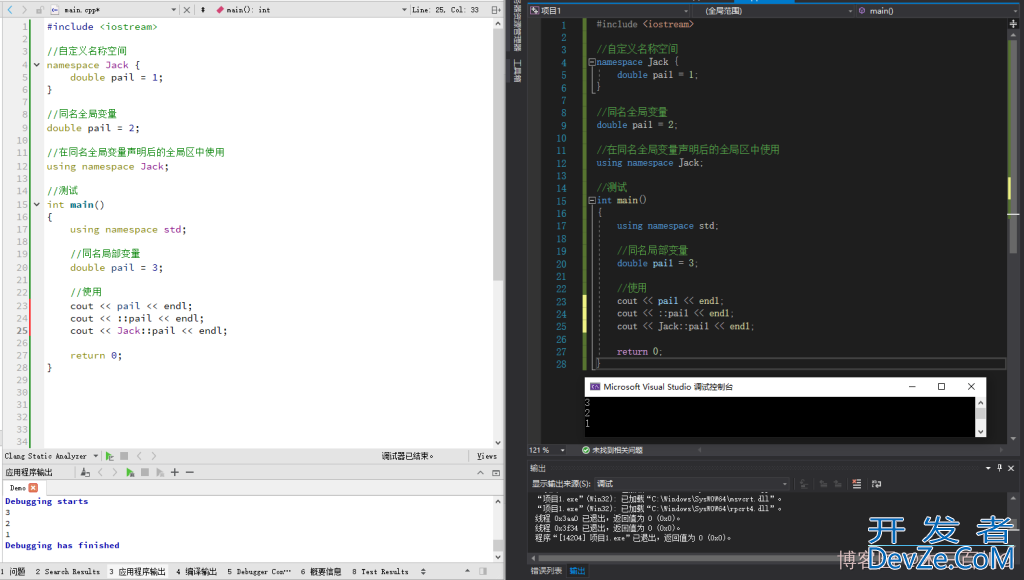The height and width of the screenshot is (580, 1024).
Task: Maximize the application output pane
Action: [x=496, y=472]
